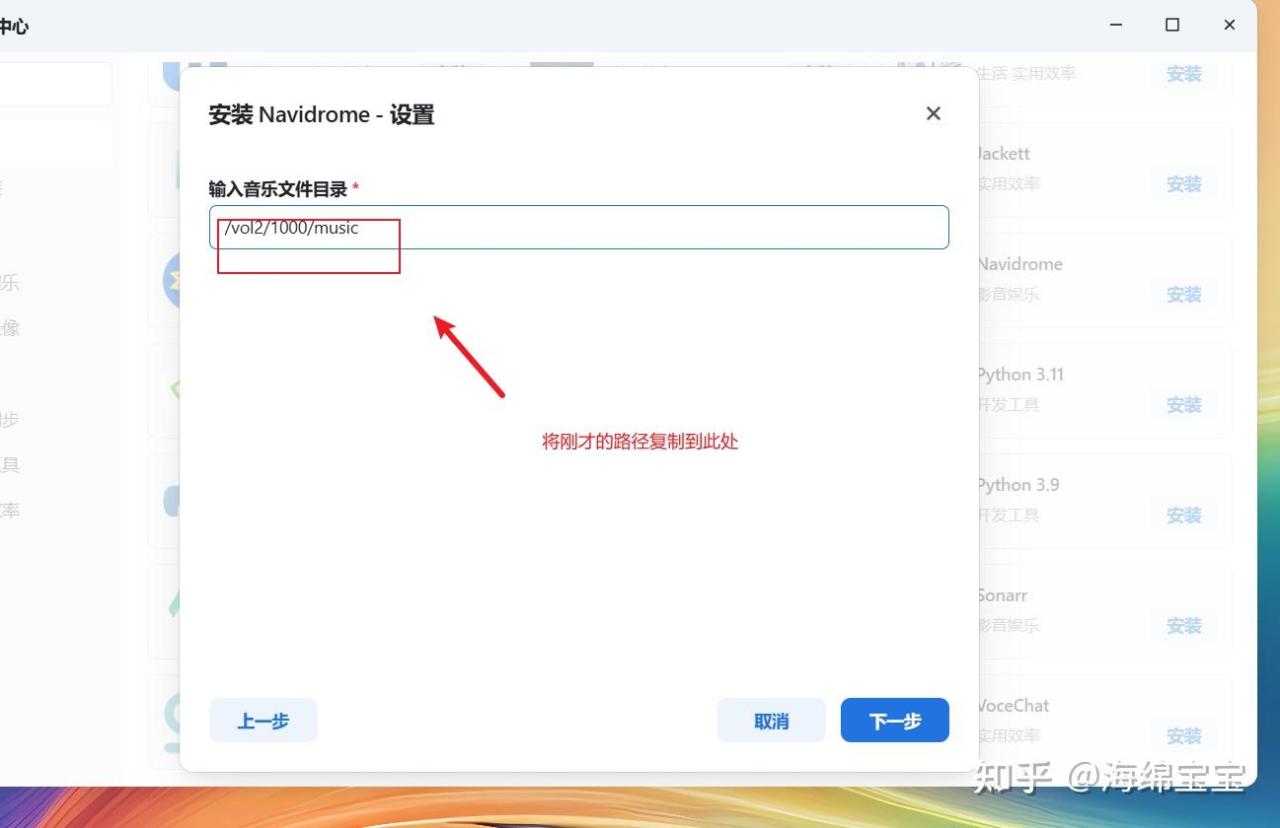This screenshot has height=828, width=1280.
Task: Minimize the app center window
Action: (1115, 25)
